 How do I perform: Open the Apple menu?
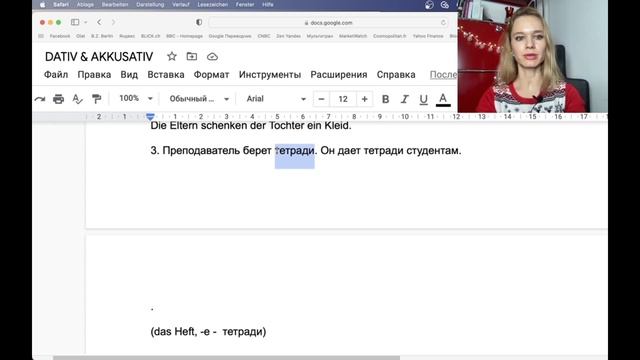(42, 5)
